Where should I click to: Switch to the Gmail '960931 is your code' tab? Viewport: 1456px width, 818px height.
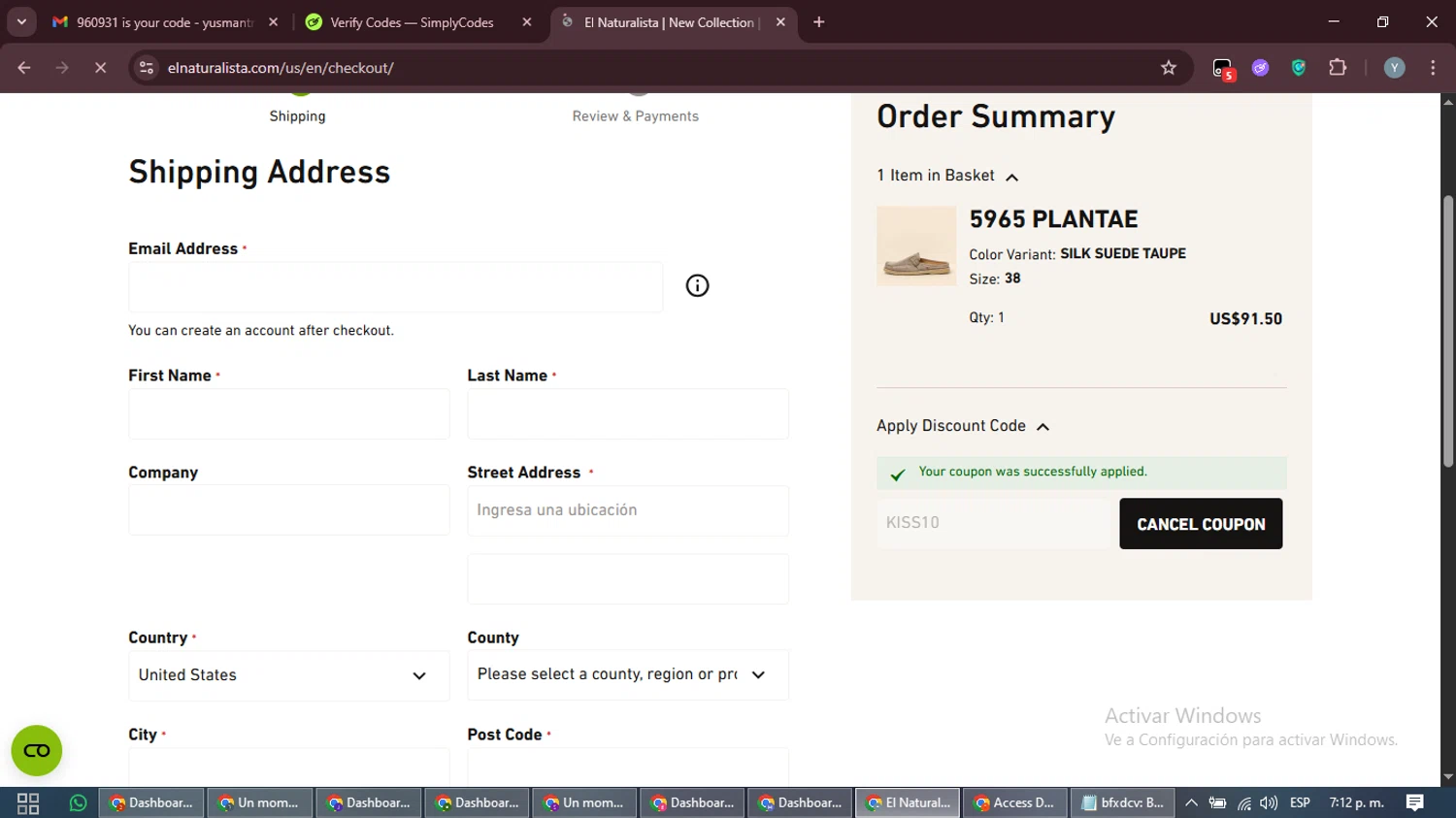point(165,22)
